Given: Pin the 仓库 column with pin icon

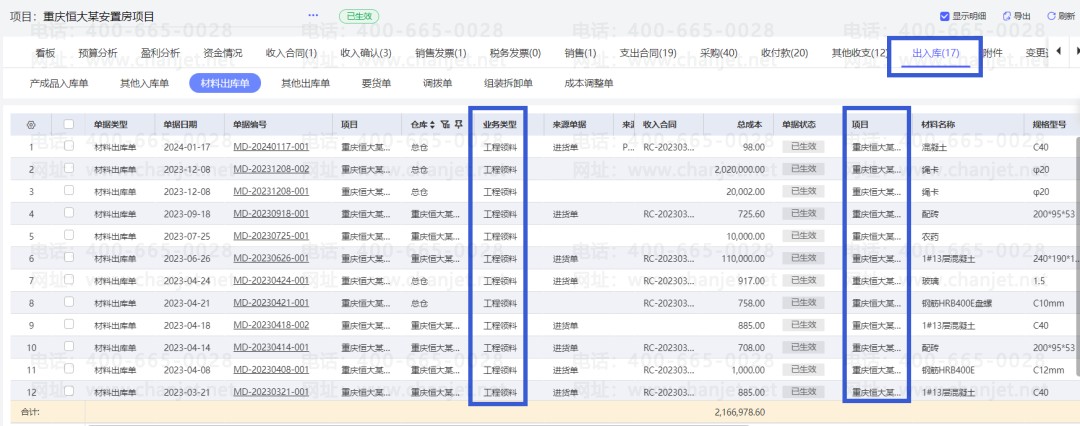Looking at the screenshot, I should (458, 125).
